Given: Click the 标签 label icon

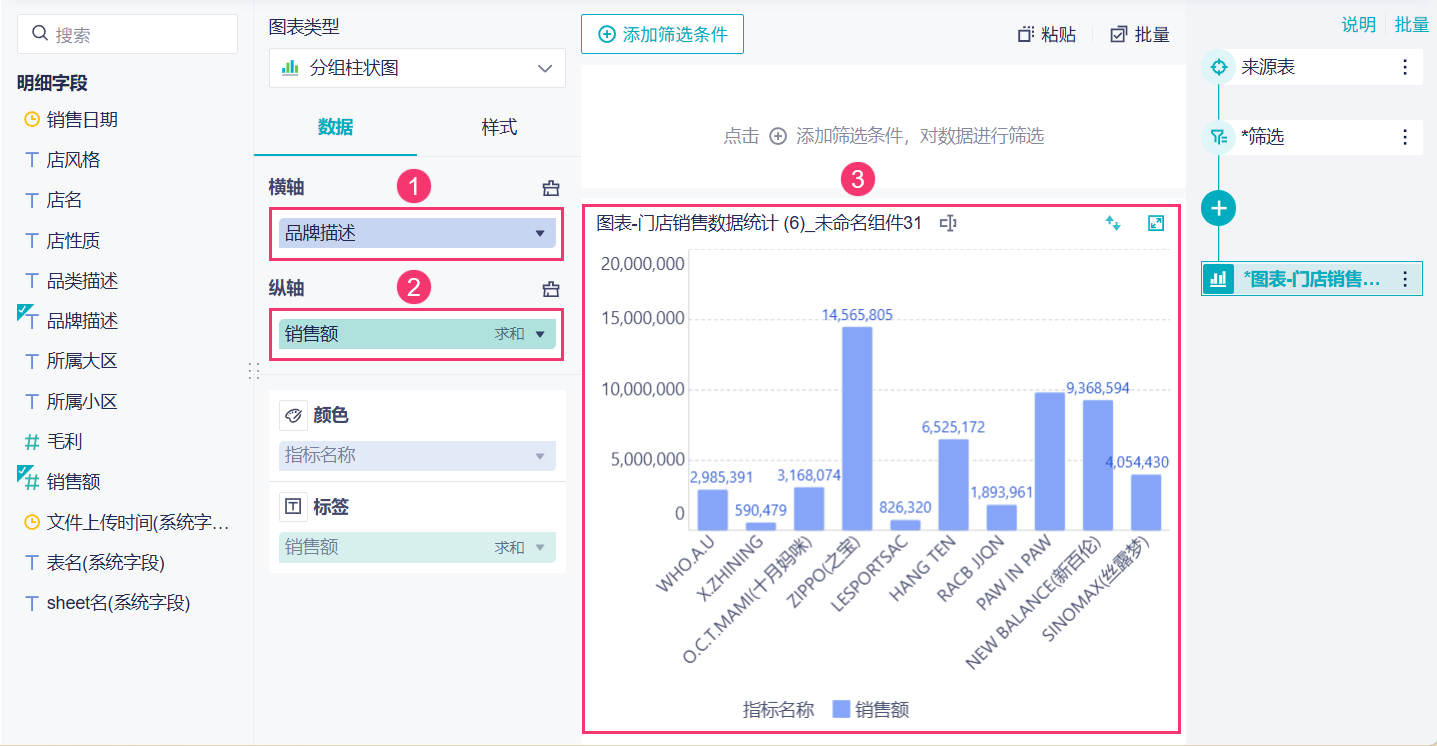Looking at the screenshot, I should click(293, 507).
